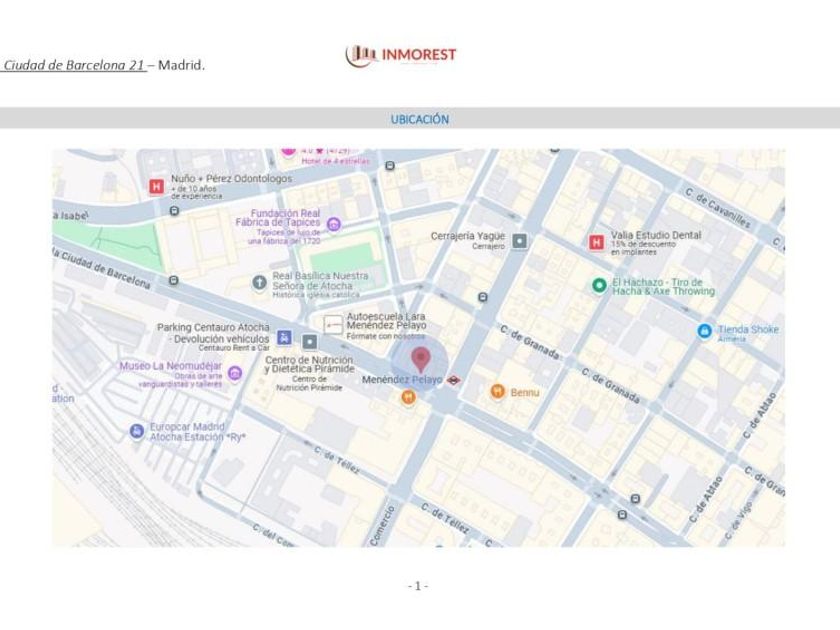Click the orange restaurant icon next to Bennu
Viewport: 840px width, 630px height.
(498, 392)
